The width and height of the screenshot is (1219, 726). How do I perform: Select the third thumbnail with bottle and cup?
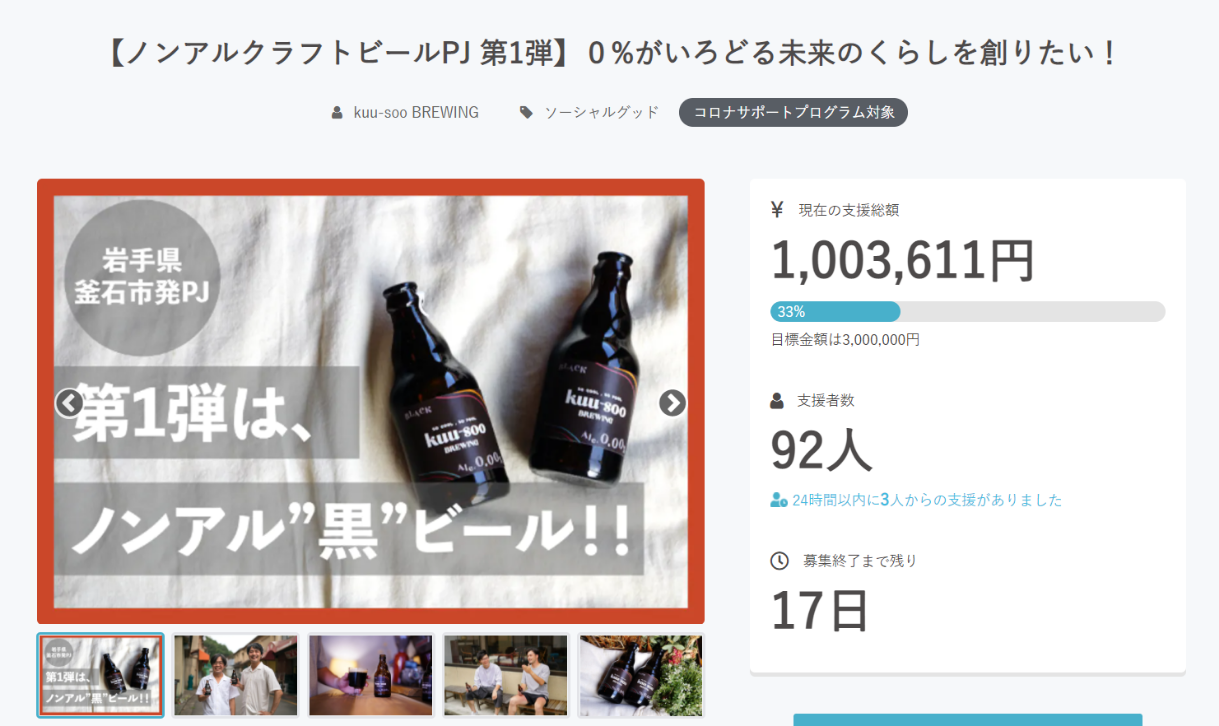(x=371, y=675)
